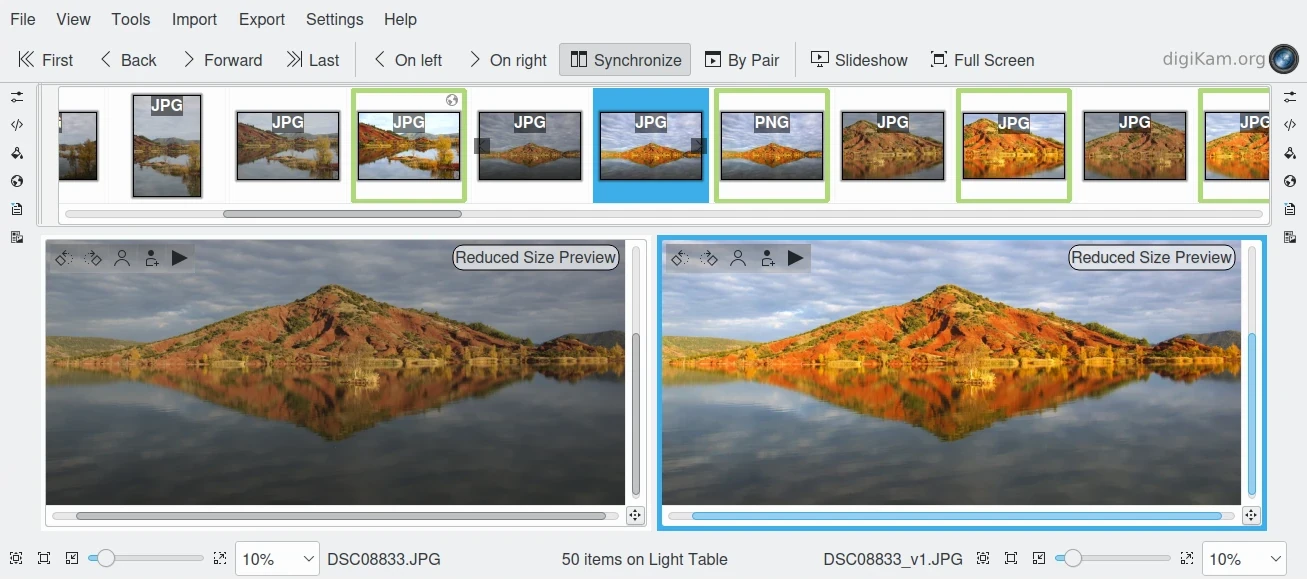Viewport: 1307px width, 579px height.
Task: Expand the right 10% zoom dropdown
Action: [x=1243, y=559]
